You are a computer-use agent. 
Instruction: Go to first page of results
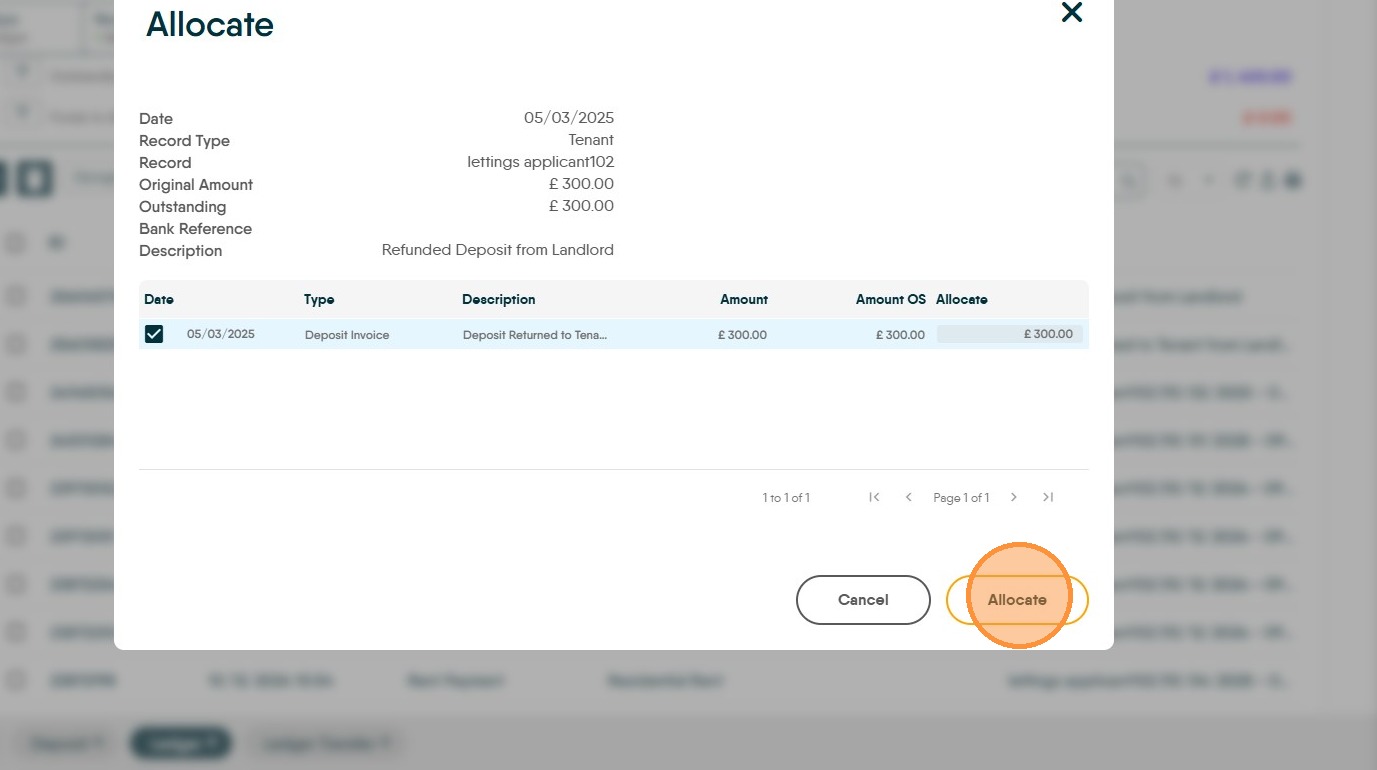pos(874,497)
